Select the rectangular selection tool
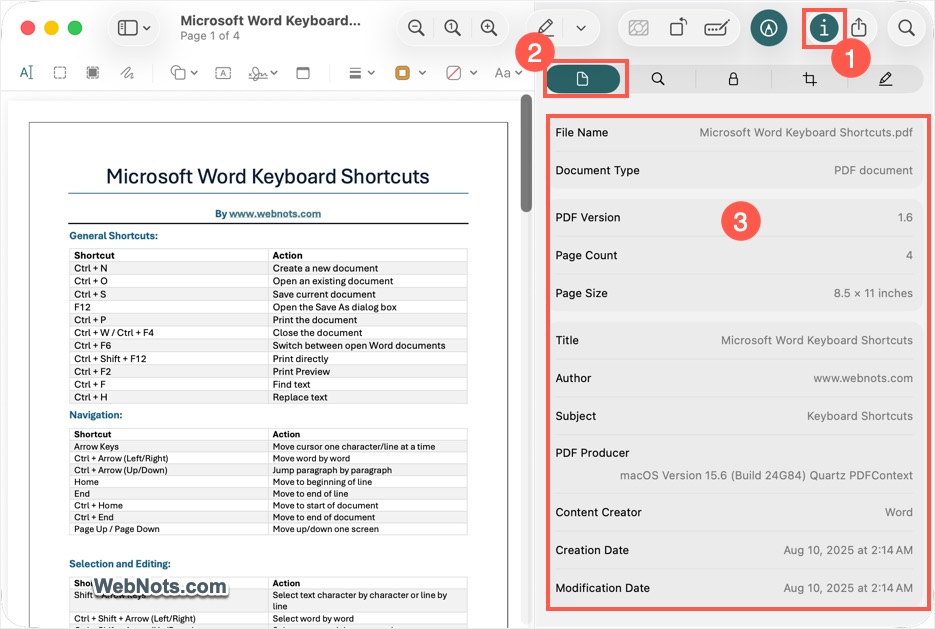Screen dimensions: 935x629 pos(60,73)
